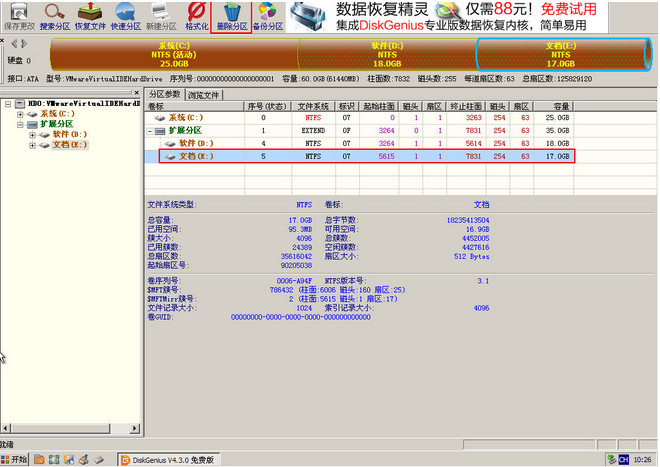Click the free space value 16.9GB
660x467 pixels.
[477, 229]
